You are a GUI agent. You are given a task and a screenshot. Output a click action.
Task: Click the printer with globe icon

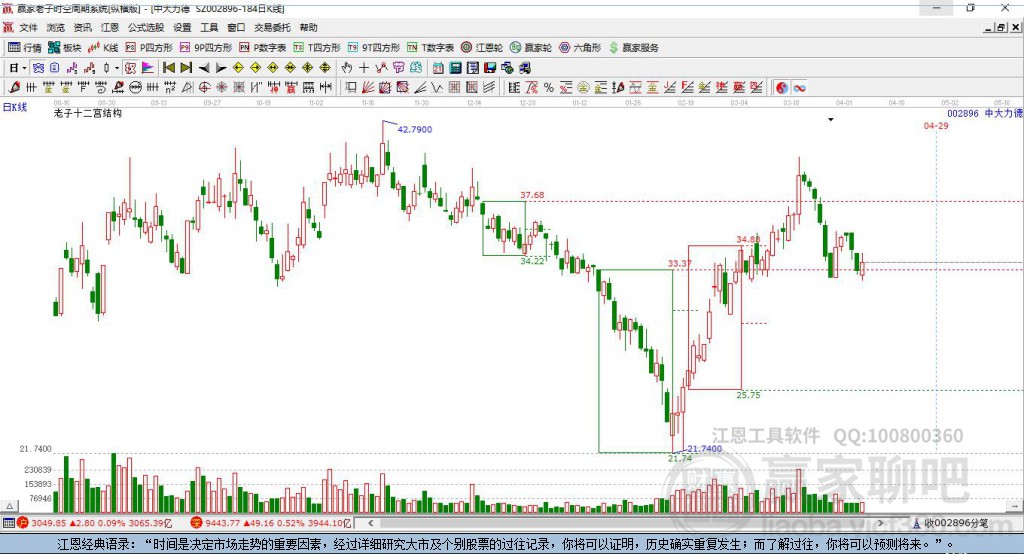(507, 68)
